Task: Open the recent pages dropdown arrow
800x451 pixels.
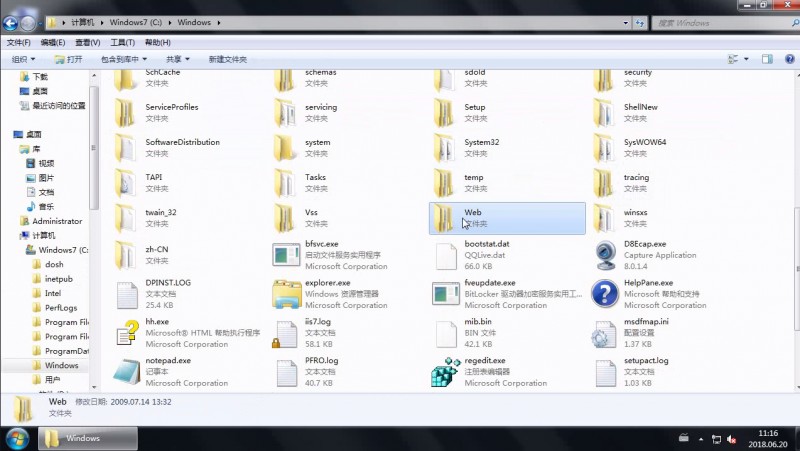Action: pyautogui.click(x=40, y=23)
